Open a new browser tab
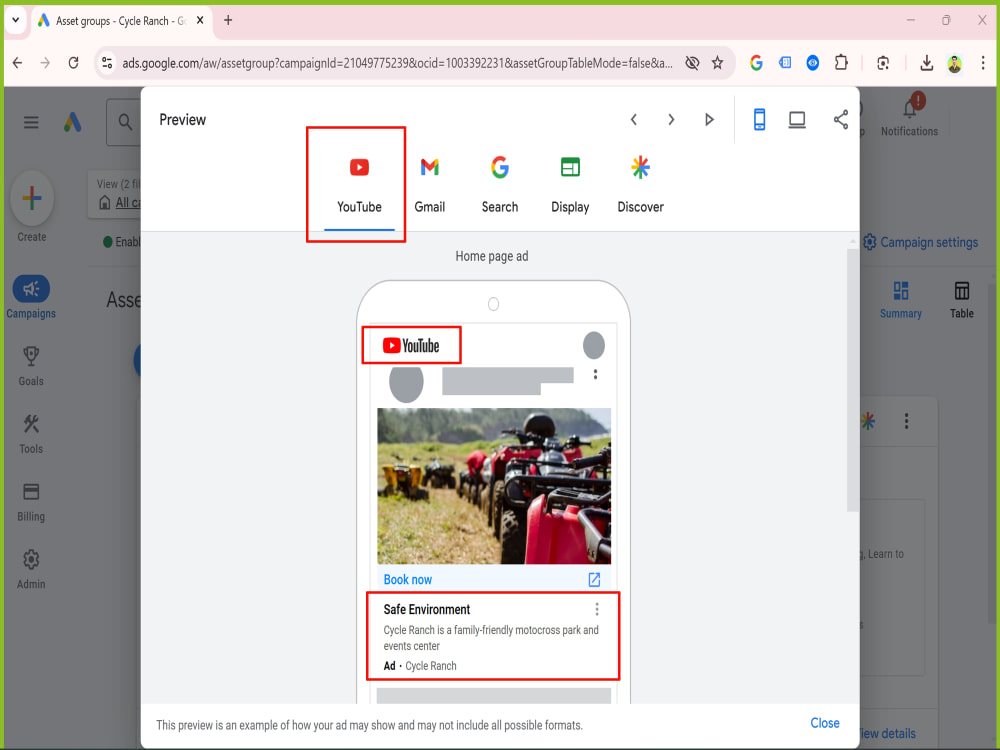 [x=228, y=20]
